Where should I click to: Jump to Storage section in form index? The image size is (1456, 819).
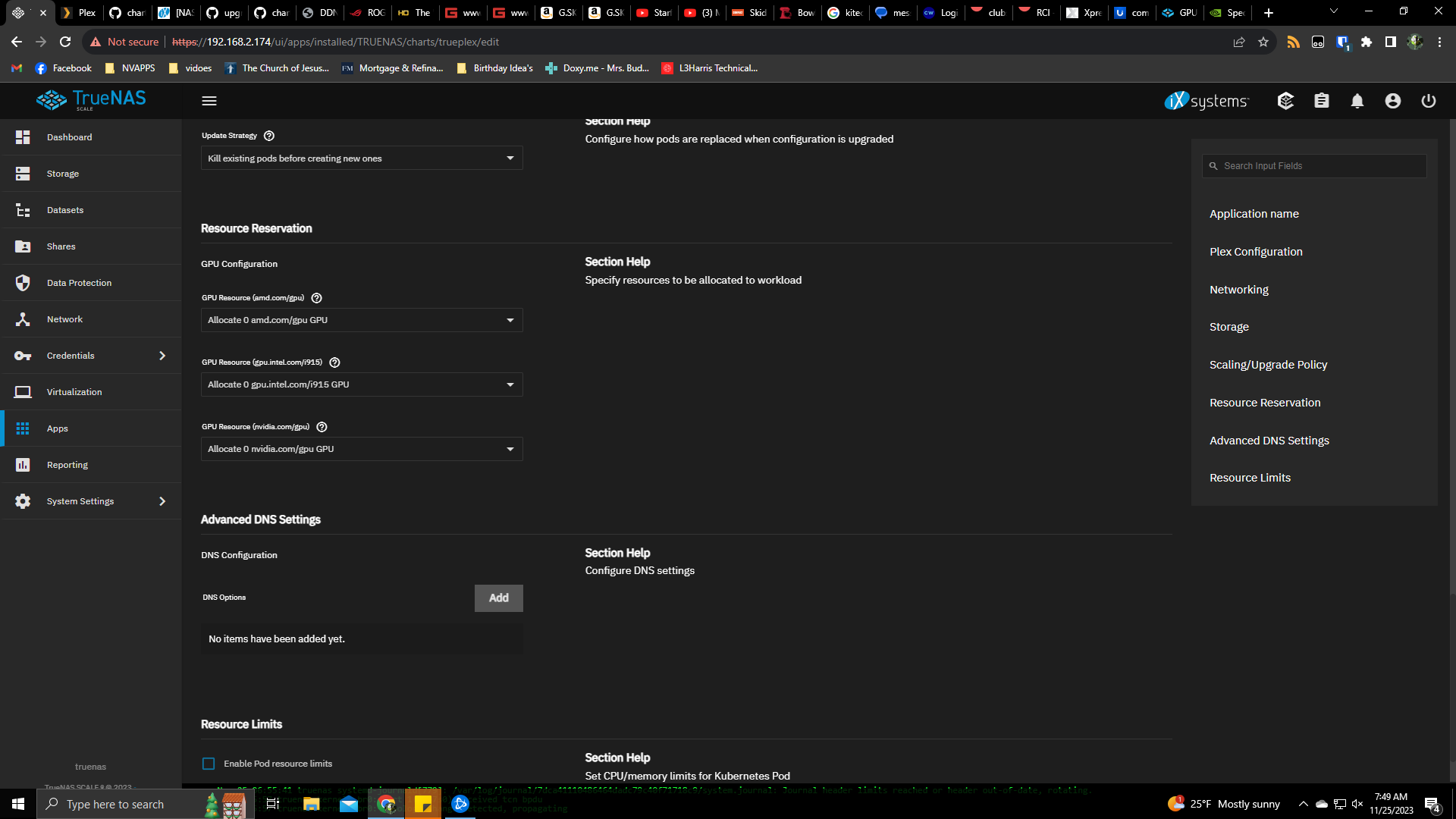click(x=1229, y=327)
